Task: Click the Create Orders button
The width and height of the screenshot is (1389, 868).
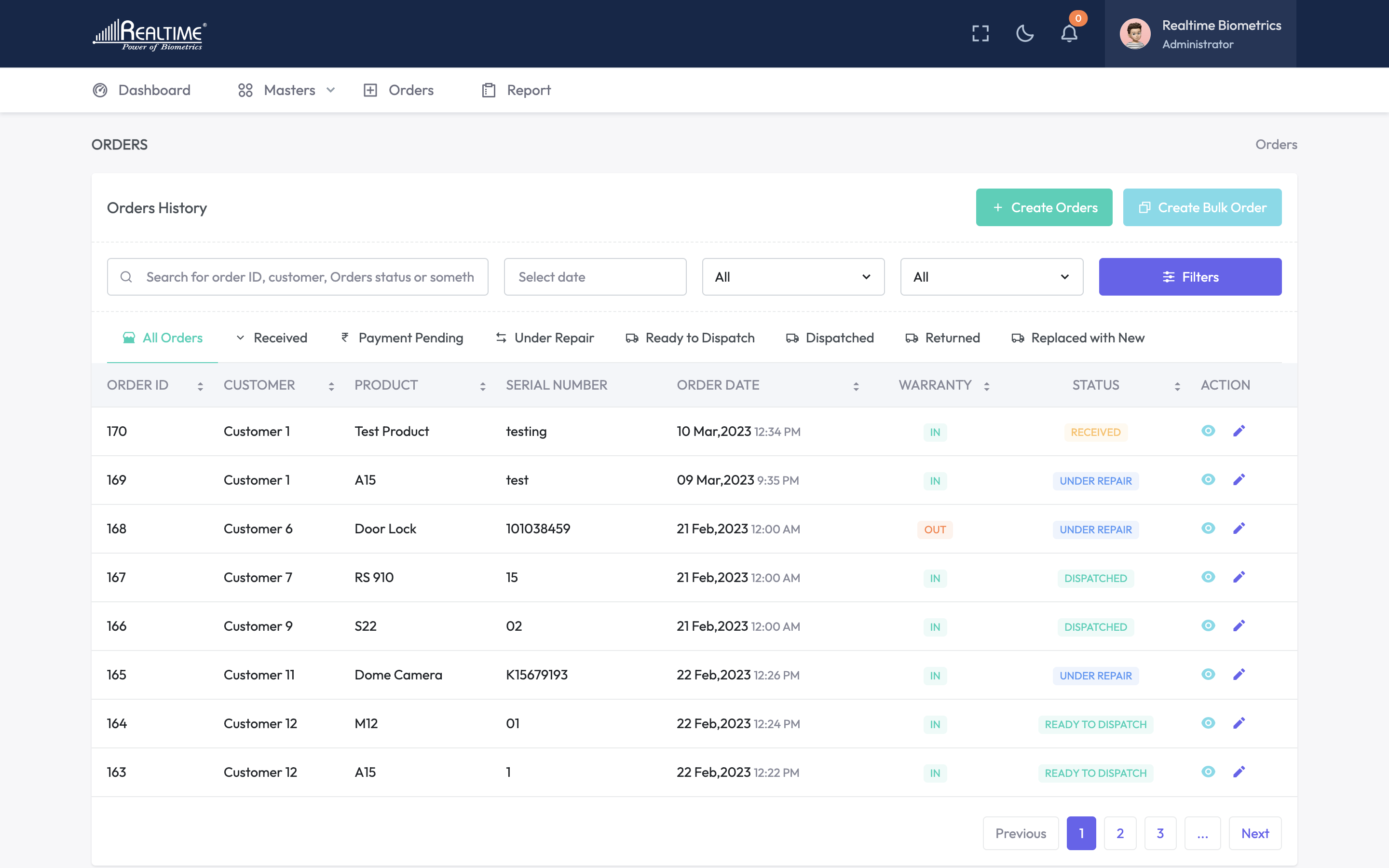Action: (1044, 207)
